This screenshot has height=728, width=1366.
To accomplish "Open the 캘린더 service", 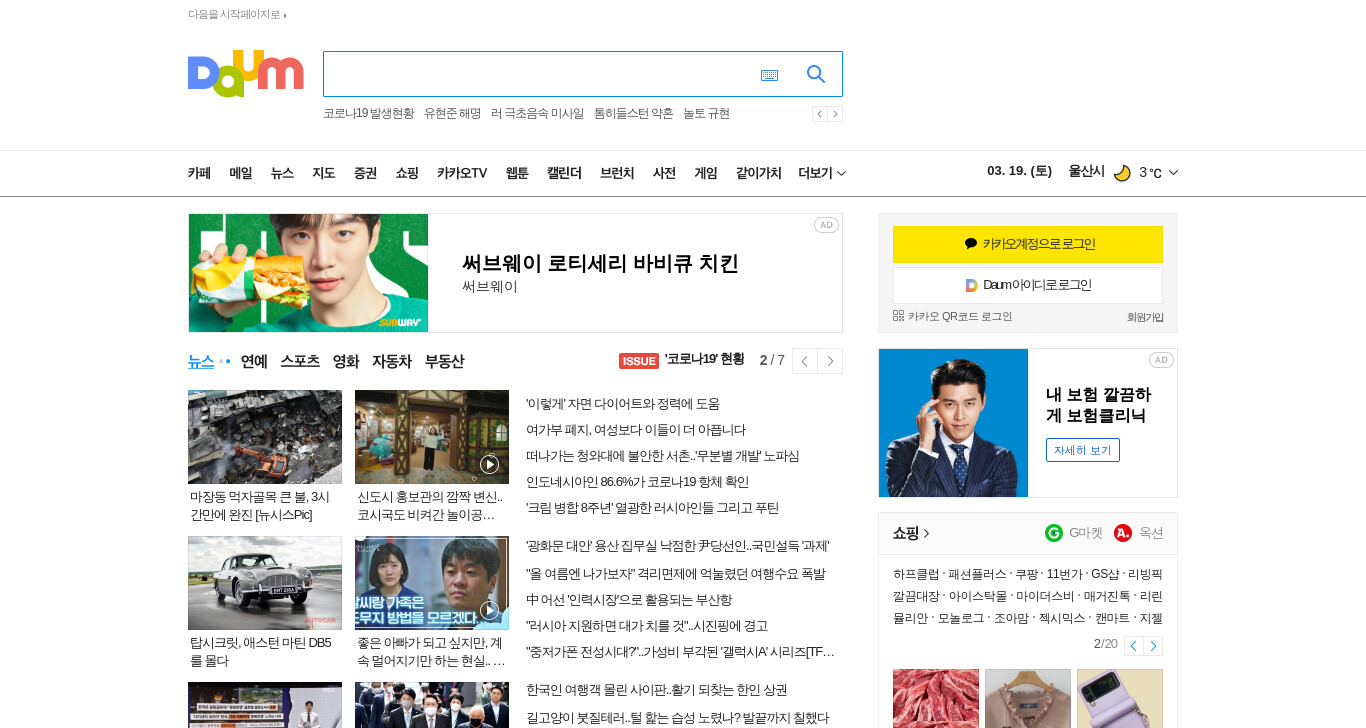I will click(x=564, y=173).
